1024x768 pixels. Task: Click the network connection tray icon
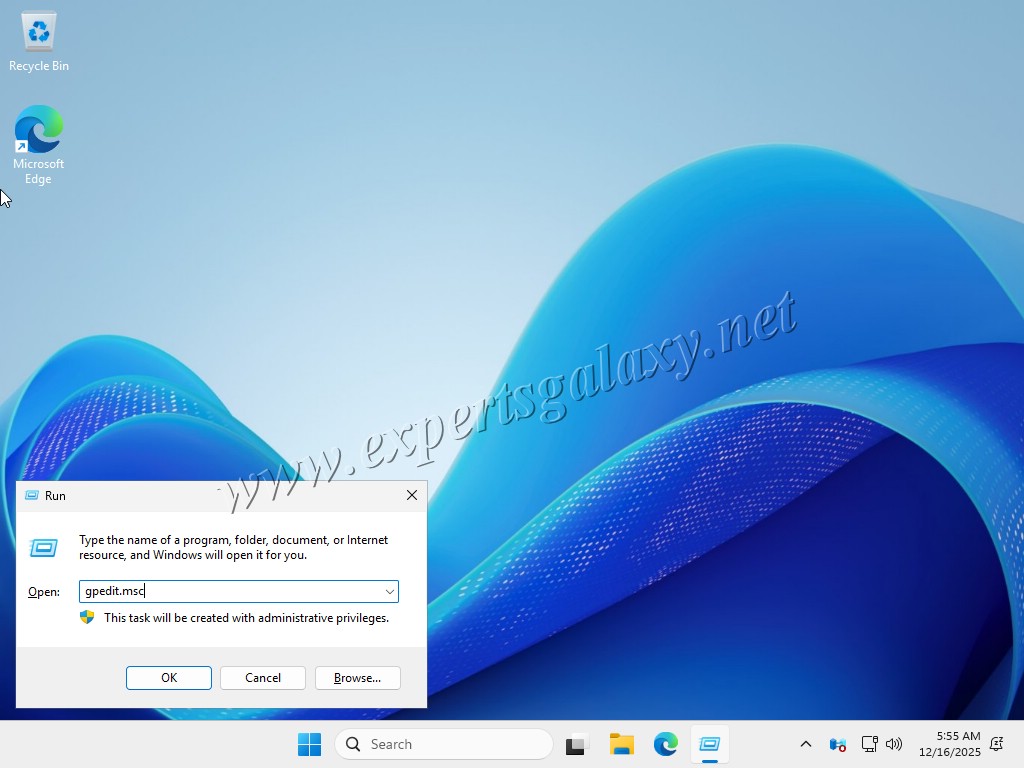pos(869,744)
